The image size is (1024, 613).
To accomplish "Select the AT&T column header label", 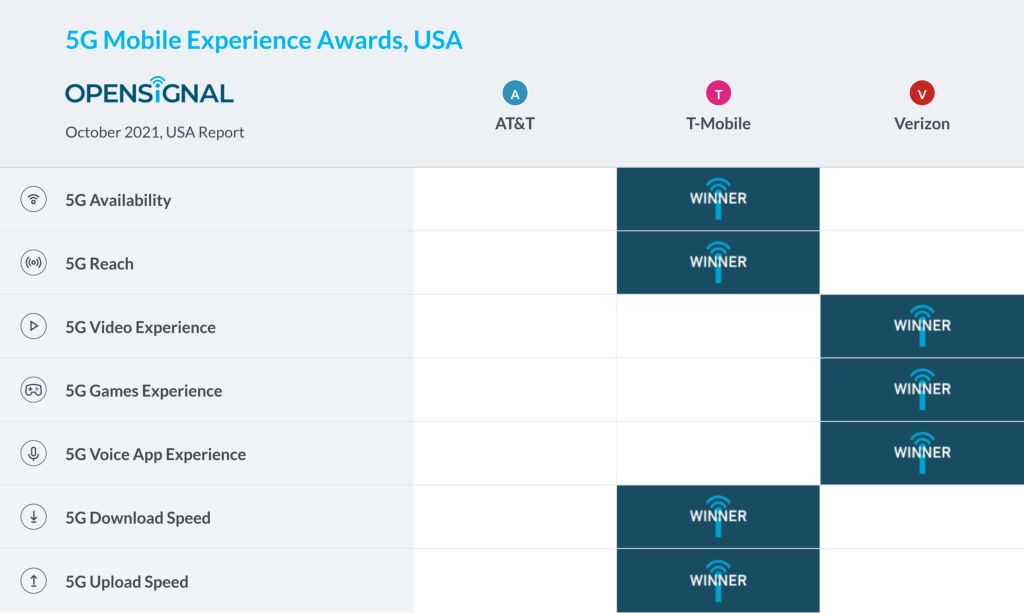I will 515,124.
